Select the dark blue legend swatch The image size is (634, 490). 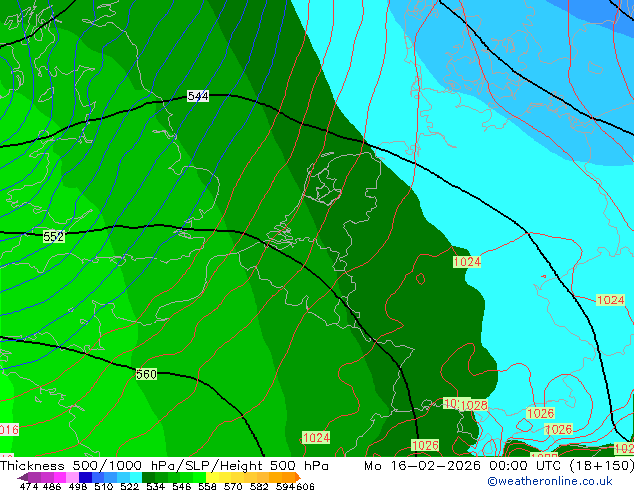pyautogui.click(x=85, y=477)
